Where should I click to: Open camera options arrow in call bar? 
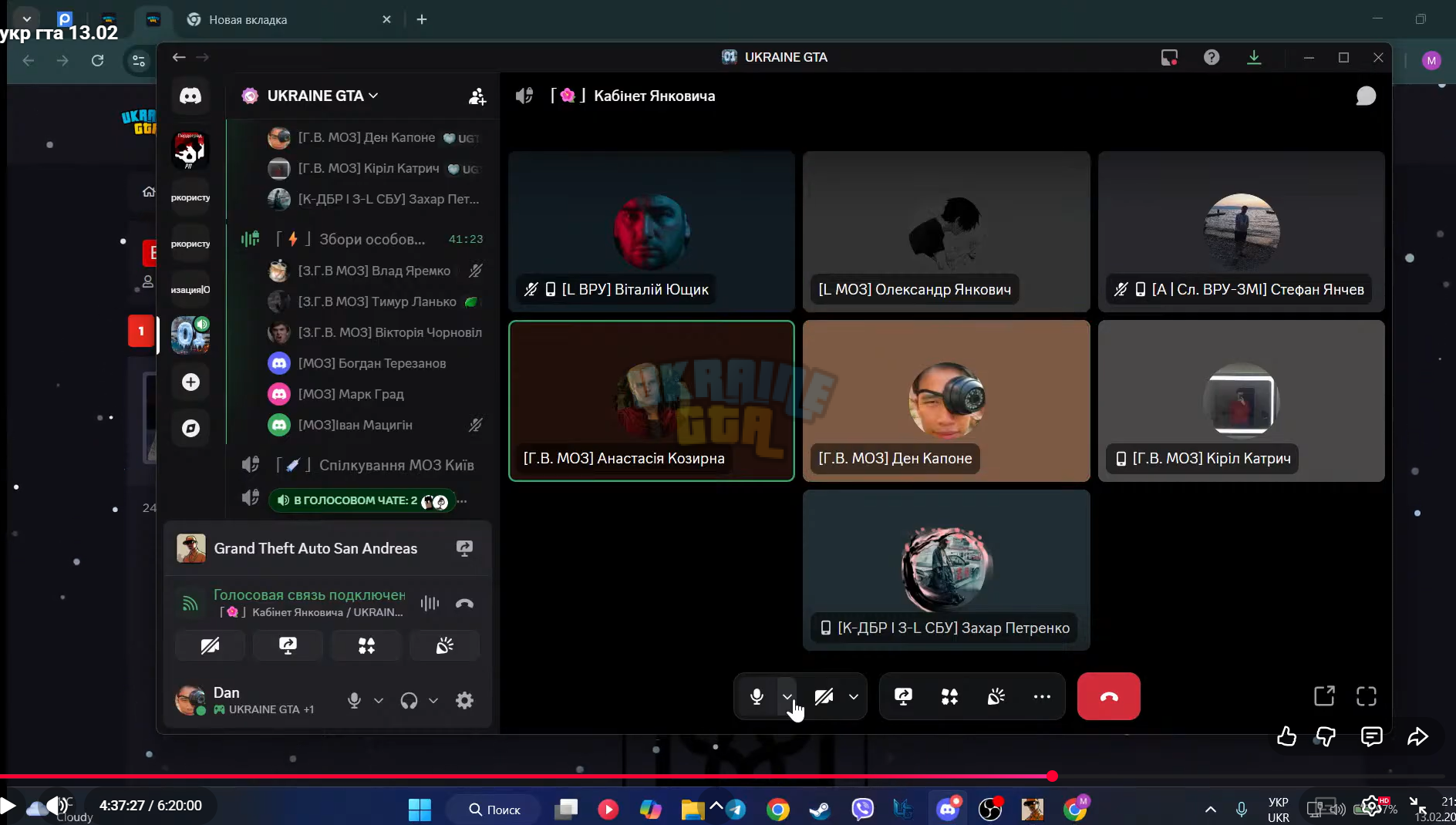click(x=853, y=696)
